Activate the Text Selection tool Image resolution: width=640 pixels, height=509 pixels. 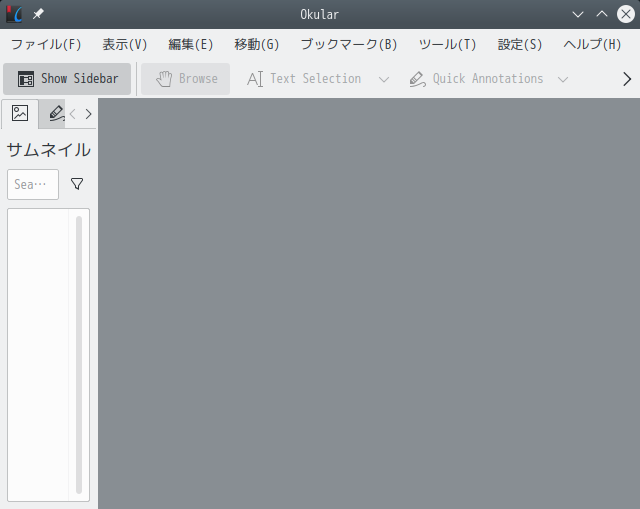(x=304, y=79)
